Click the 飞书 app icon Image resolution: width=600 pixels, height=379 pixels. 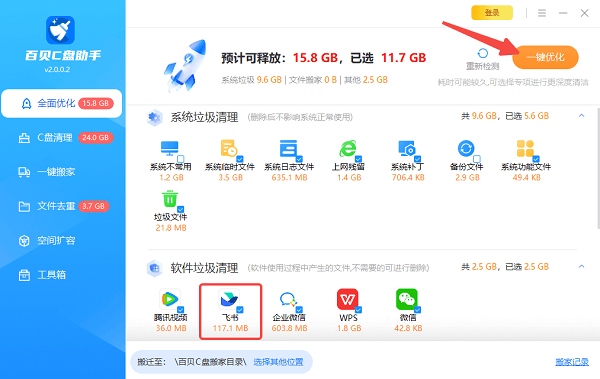click(x=229, y=299)
